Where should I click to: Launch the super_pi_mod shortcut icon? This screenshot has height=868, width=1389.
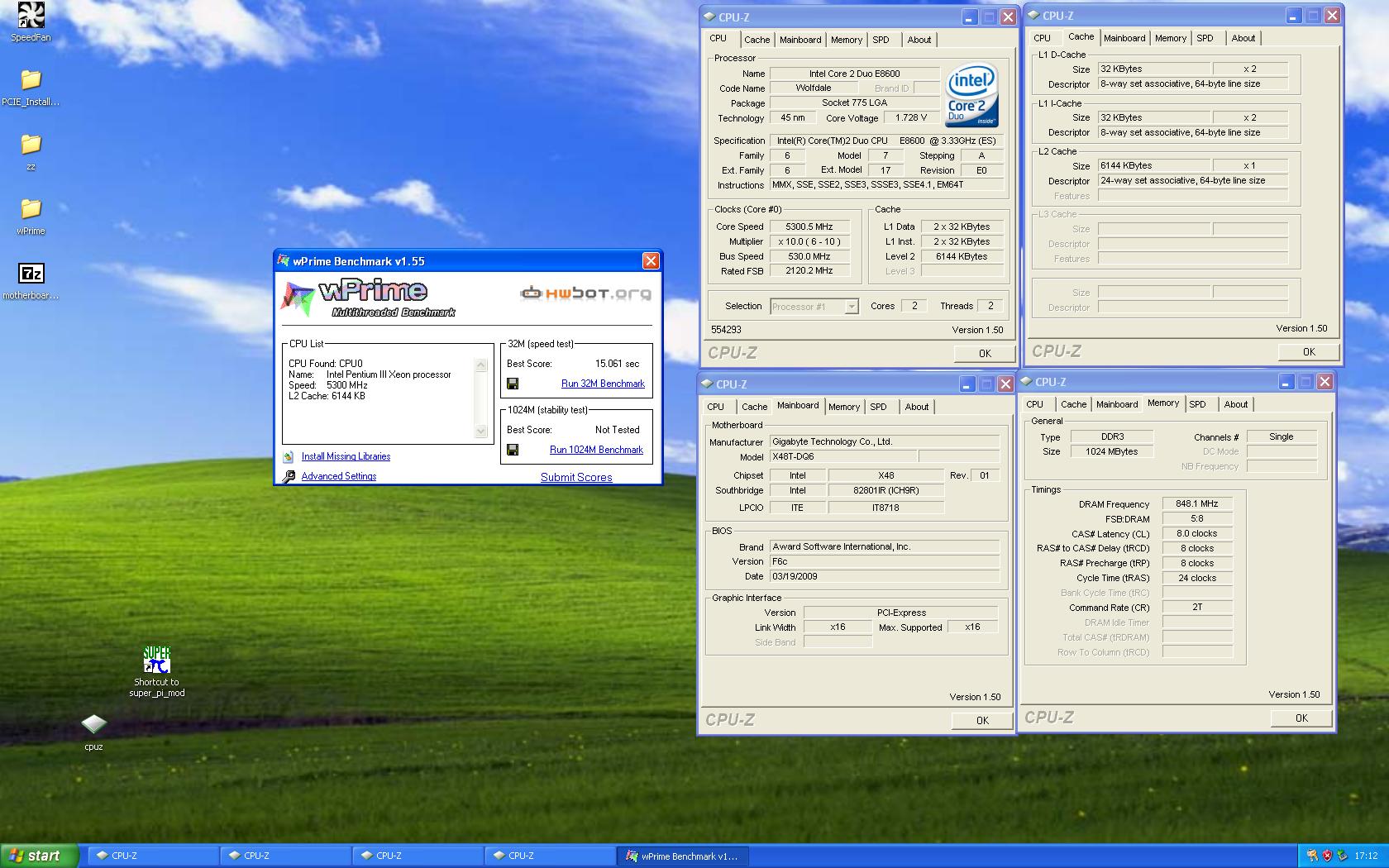click(157, 661)
